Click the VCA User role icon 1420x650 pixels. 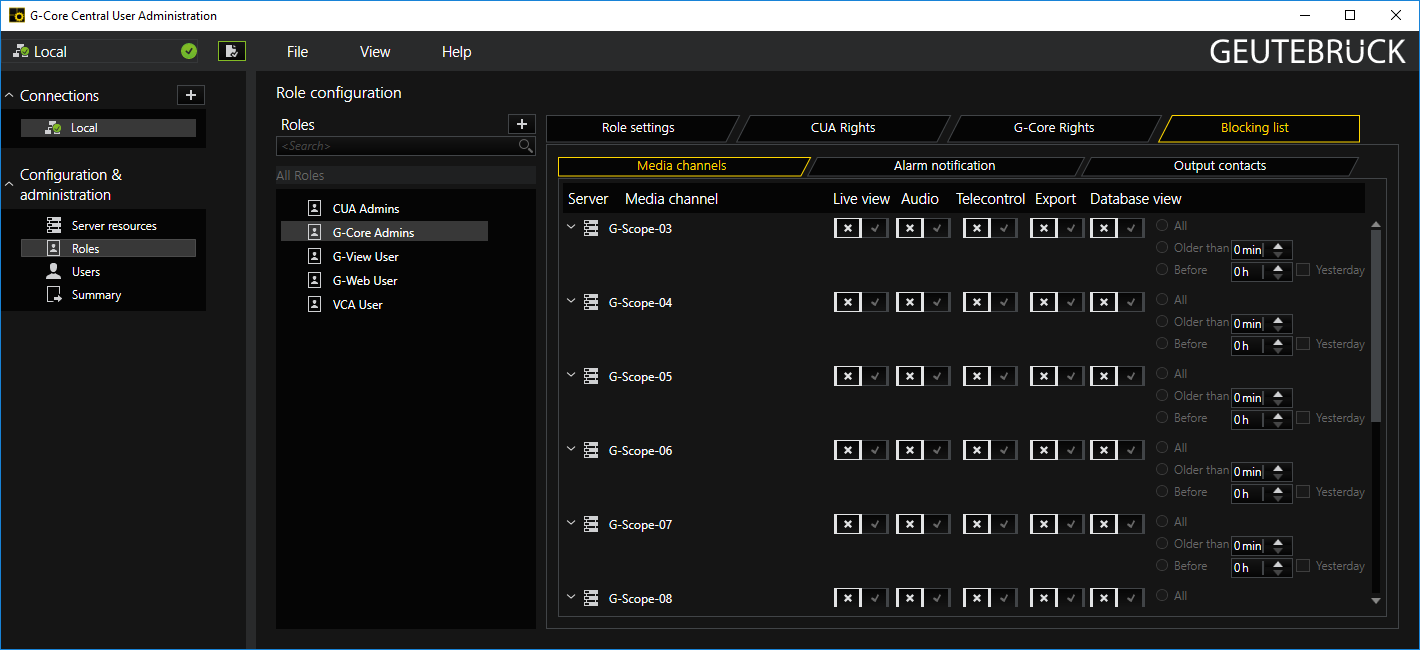click(x=315, y=304)
